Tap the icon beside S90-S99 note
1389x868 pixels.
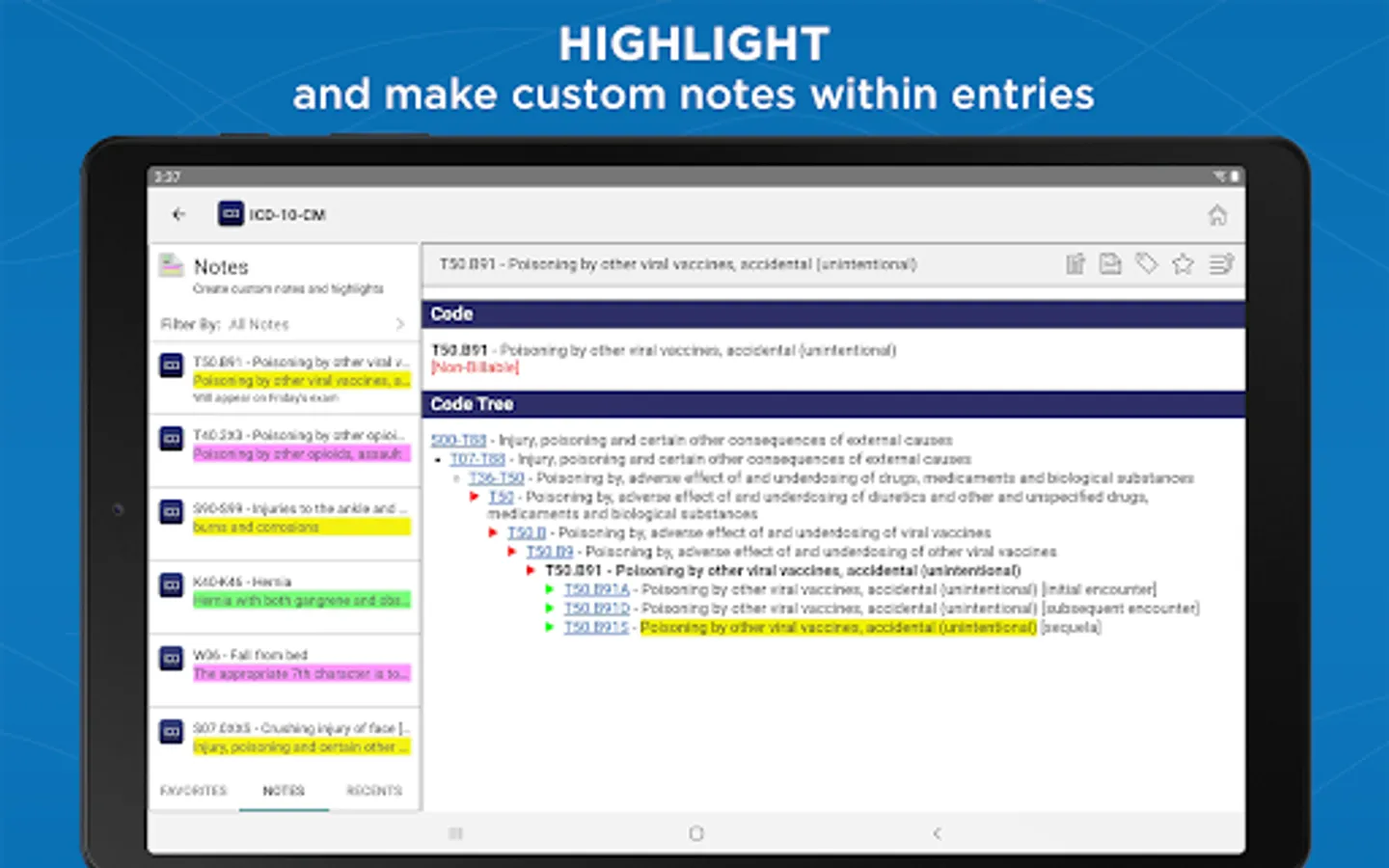[171, 511]
